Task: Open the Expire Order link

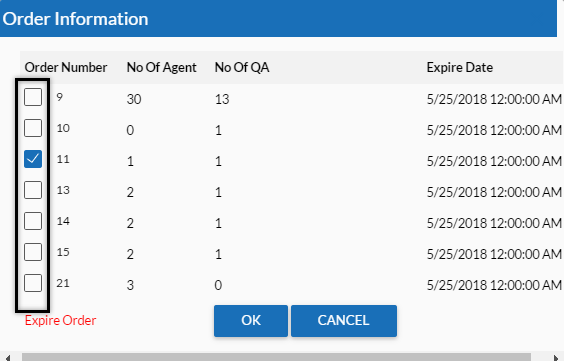Action: click(x=60, y=320)
